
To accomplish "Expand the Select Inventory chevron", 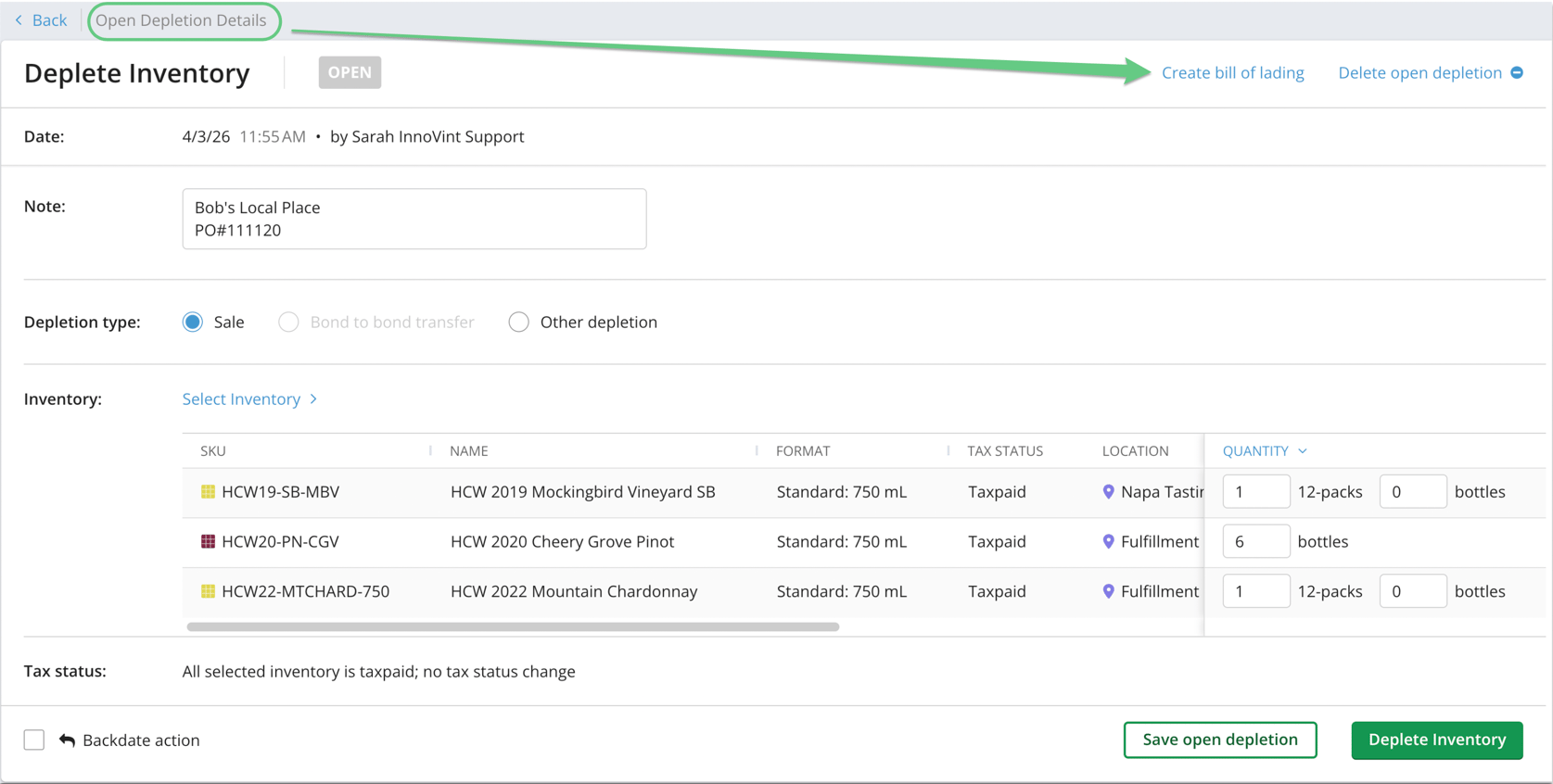I will [313, 398].
